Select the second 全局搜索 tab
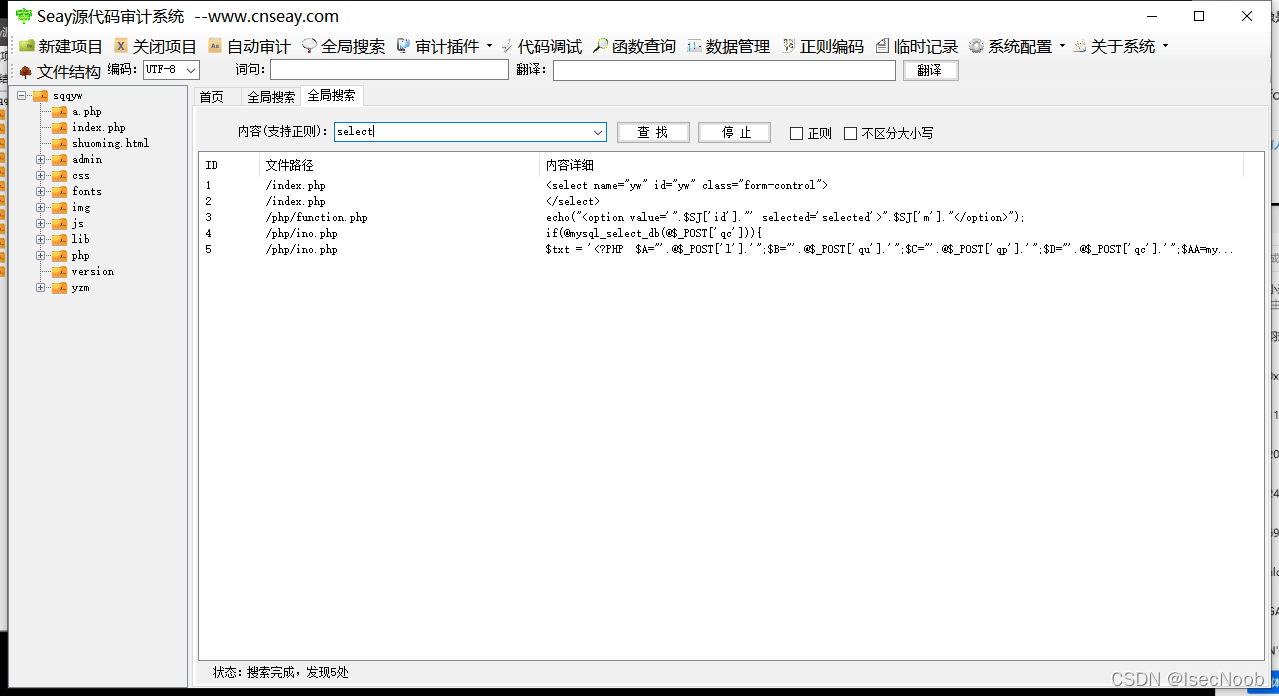 (x=331, y=96)
